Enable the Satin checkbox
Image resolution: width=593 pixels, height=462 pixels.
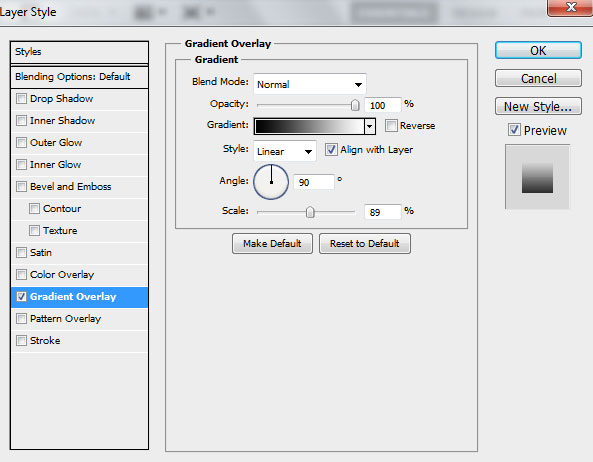coord(22,252)
